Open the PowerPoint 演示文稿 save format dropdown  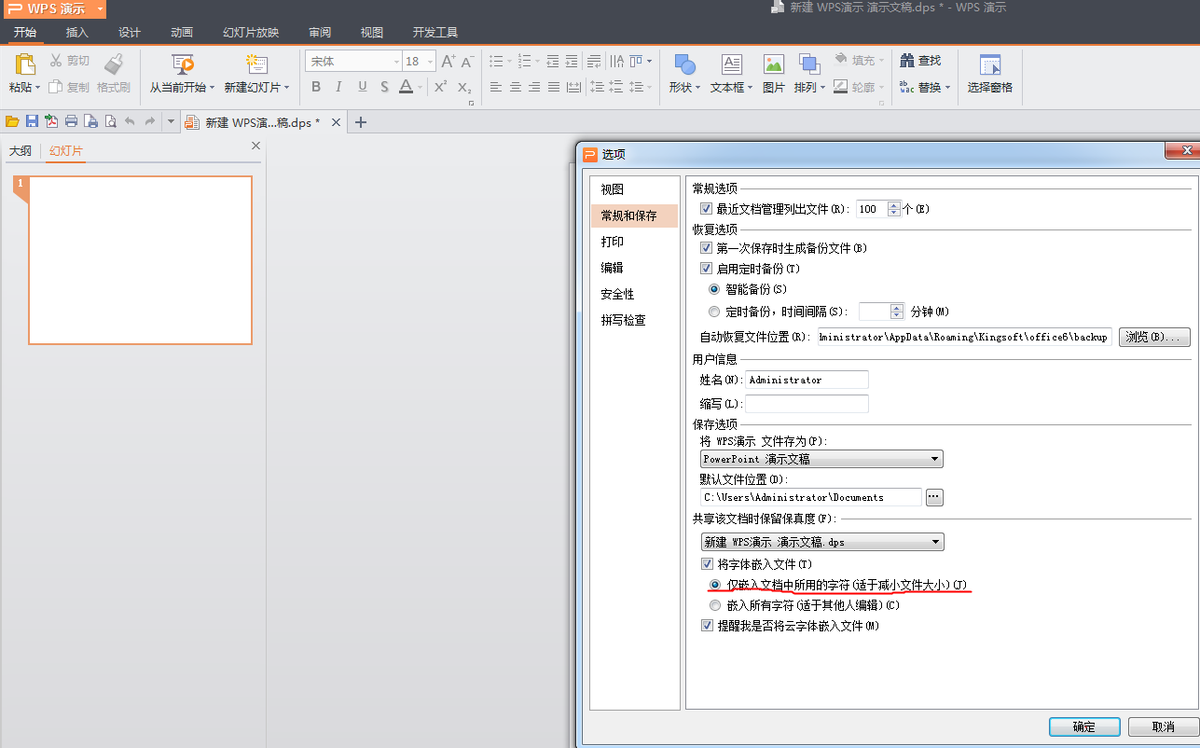pos(822,459)
